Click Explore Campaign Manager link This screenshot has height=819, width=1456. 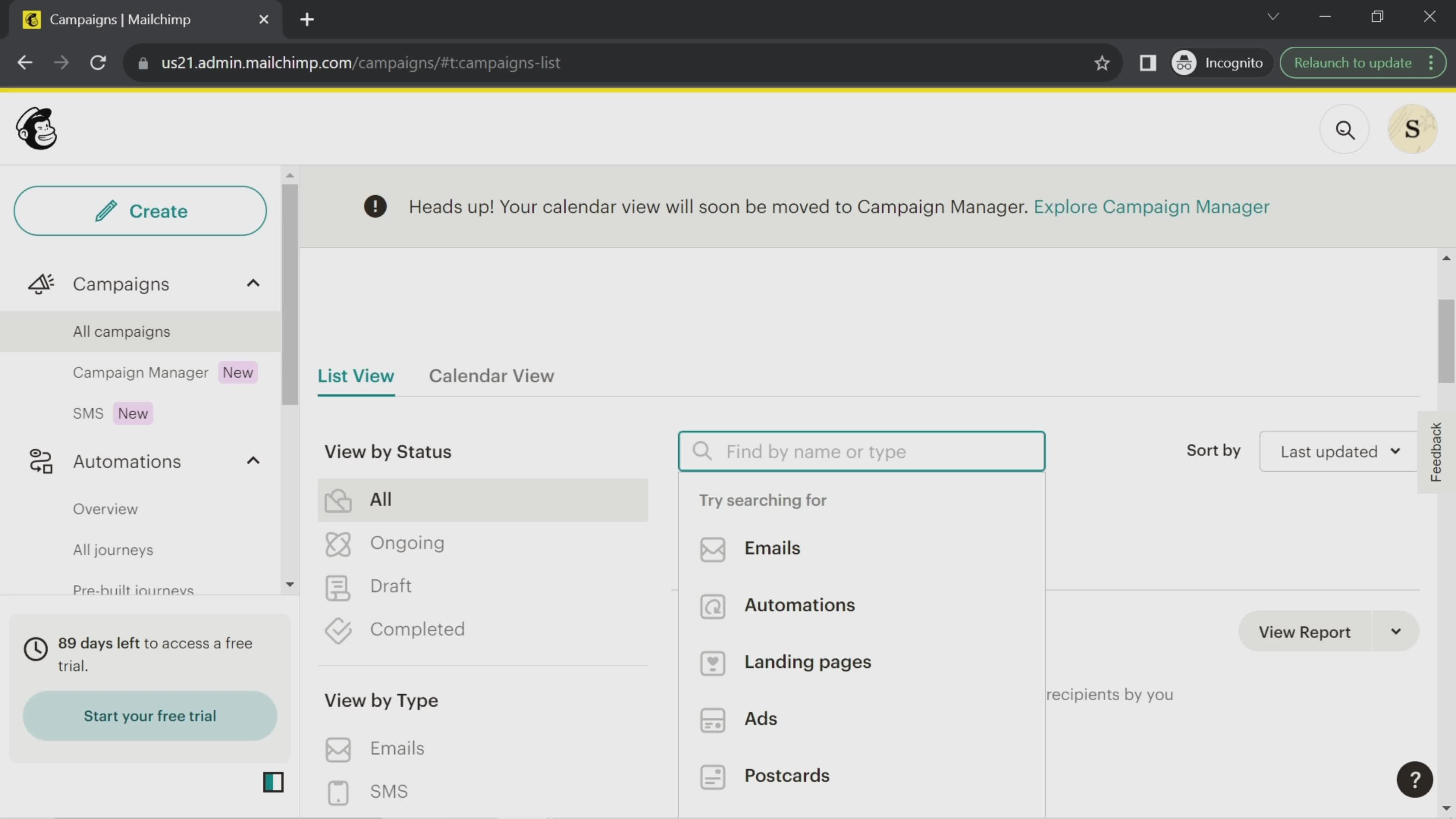(x=1151, y=206)
